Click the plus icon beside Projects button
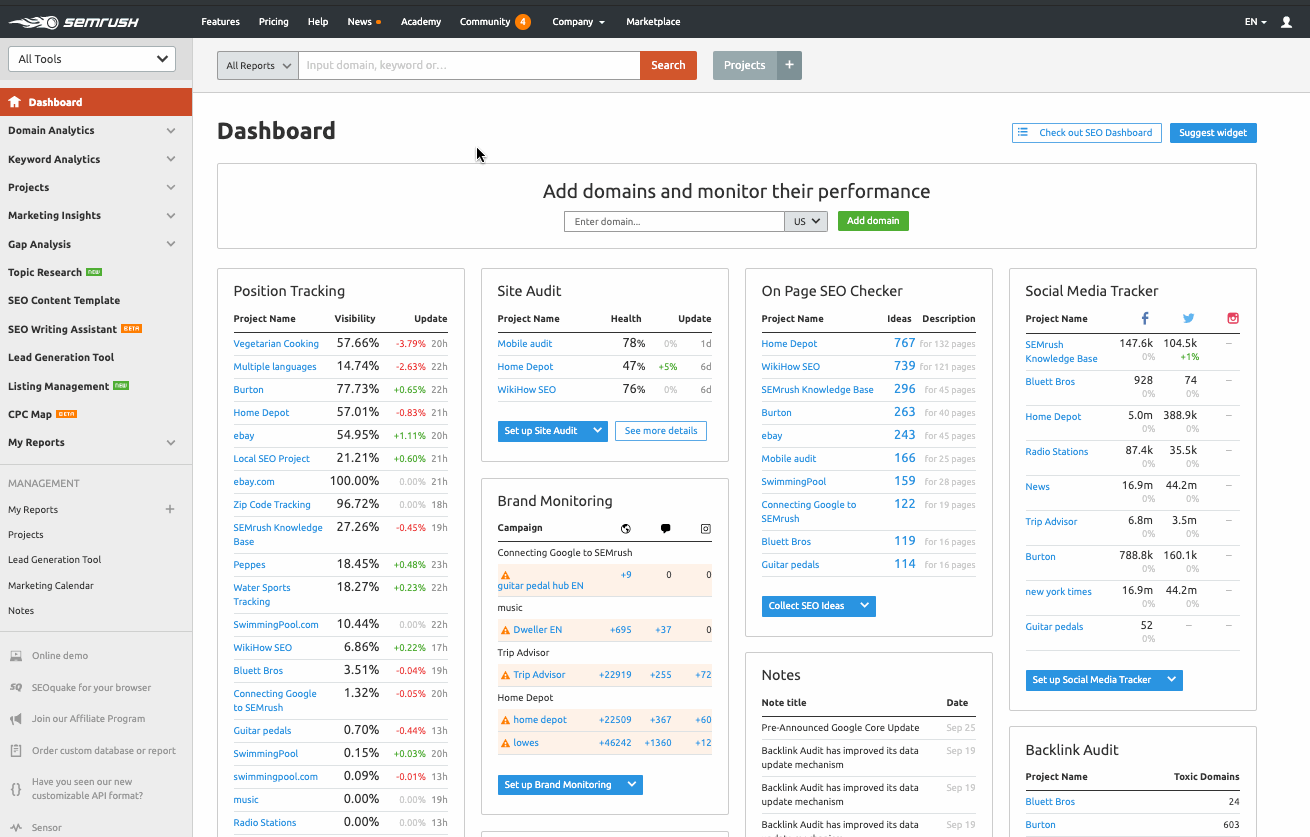This screenshot has width=1310, height=837. pos(789,65)
